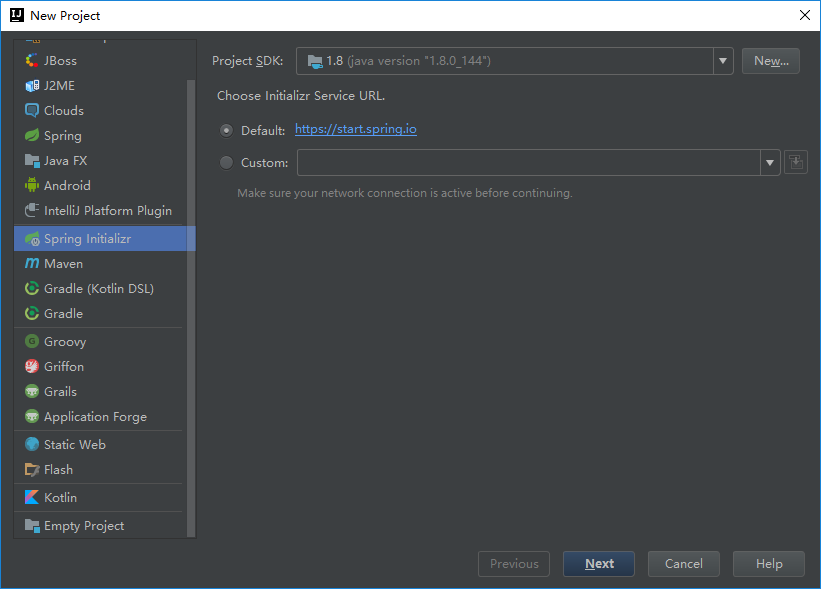Screen dimensions: 821x589
Task: Click the Java FX folder icon
Action: (32, 161)
